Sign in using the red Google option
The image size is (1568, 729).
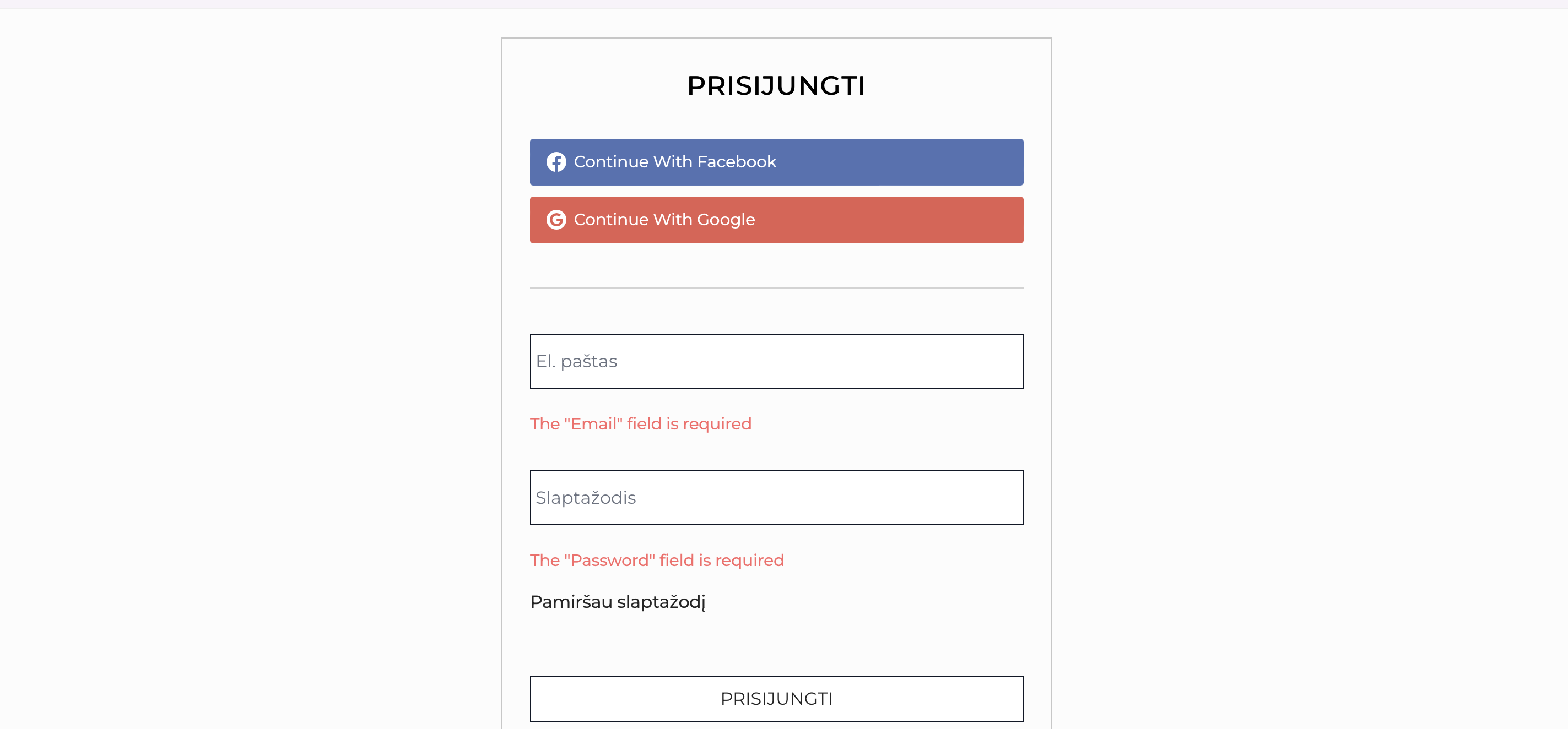pos(776,220)
